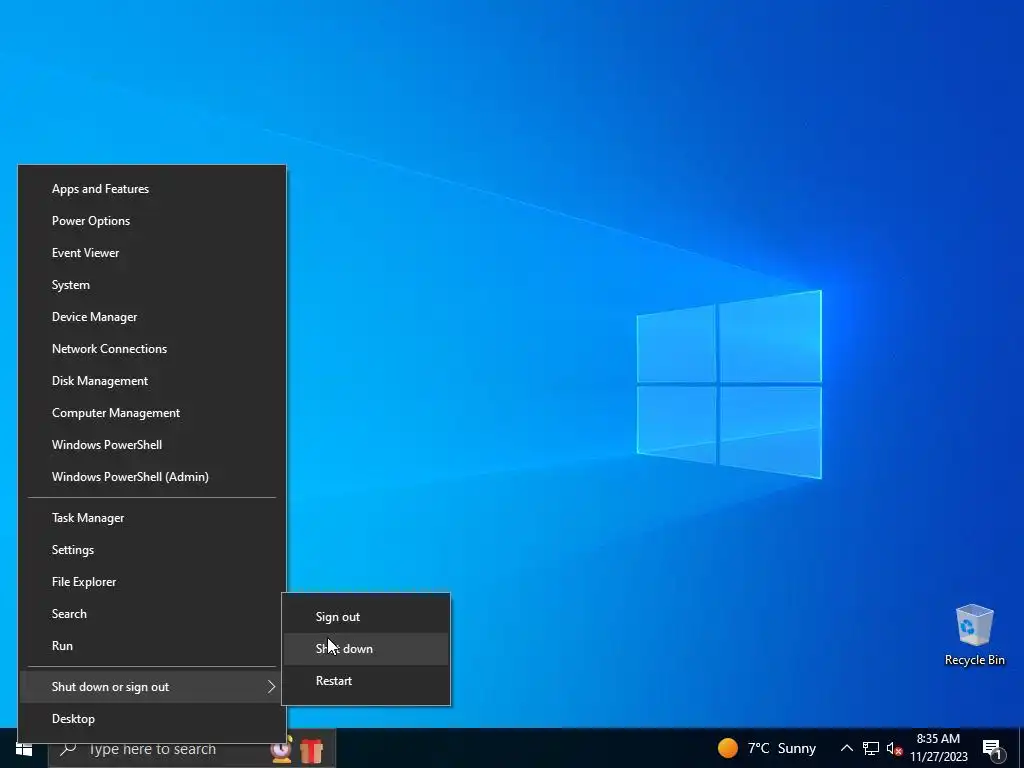1024x768 pixels.
Task: Open Task Manager
Action: point(152,518)
